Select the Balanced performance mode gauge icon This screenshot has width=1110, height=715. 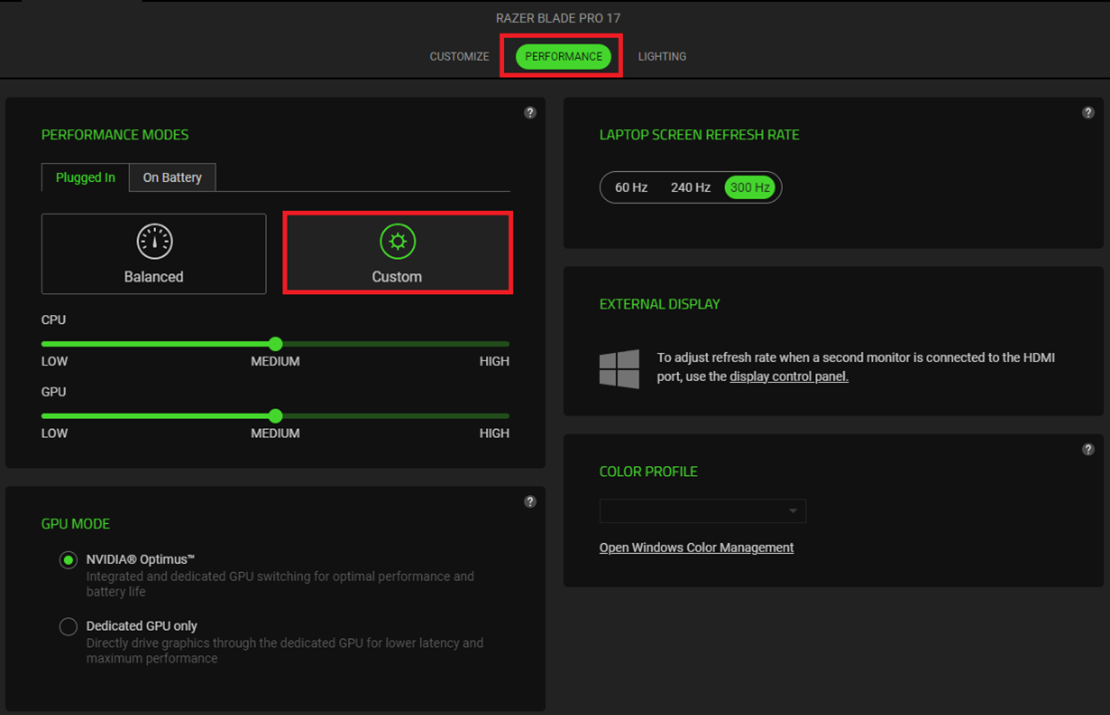(x=153, y=240)
